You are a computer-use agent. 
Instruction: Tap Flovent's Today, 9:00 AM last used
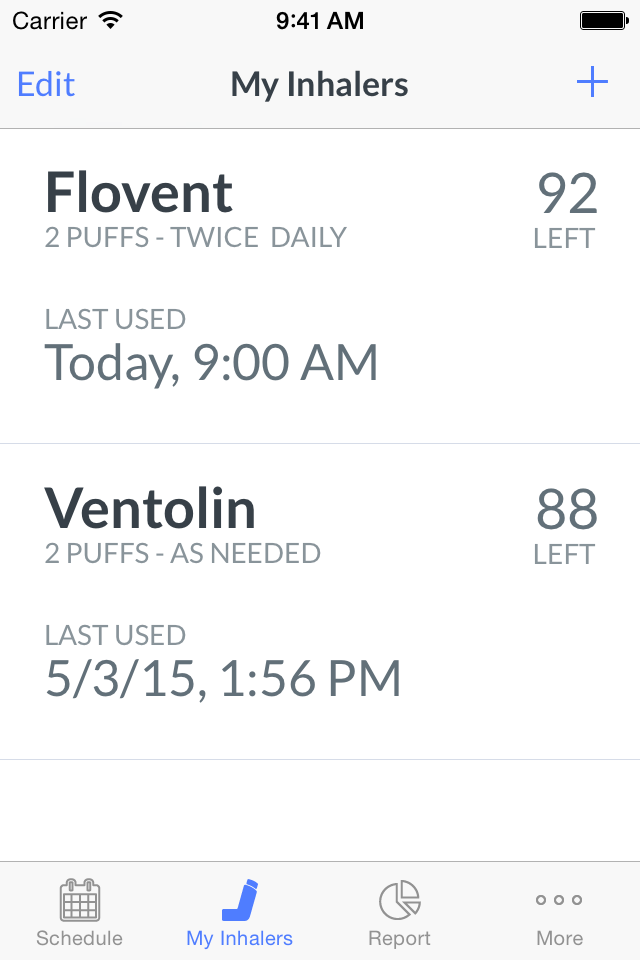(x=212, y=362)
